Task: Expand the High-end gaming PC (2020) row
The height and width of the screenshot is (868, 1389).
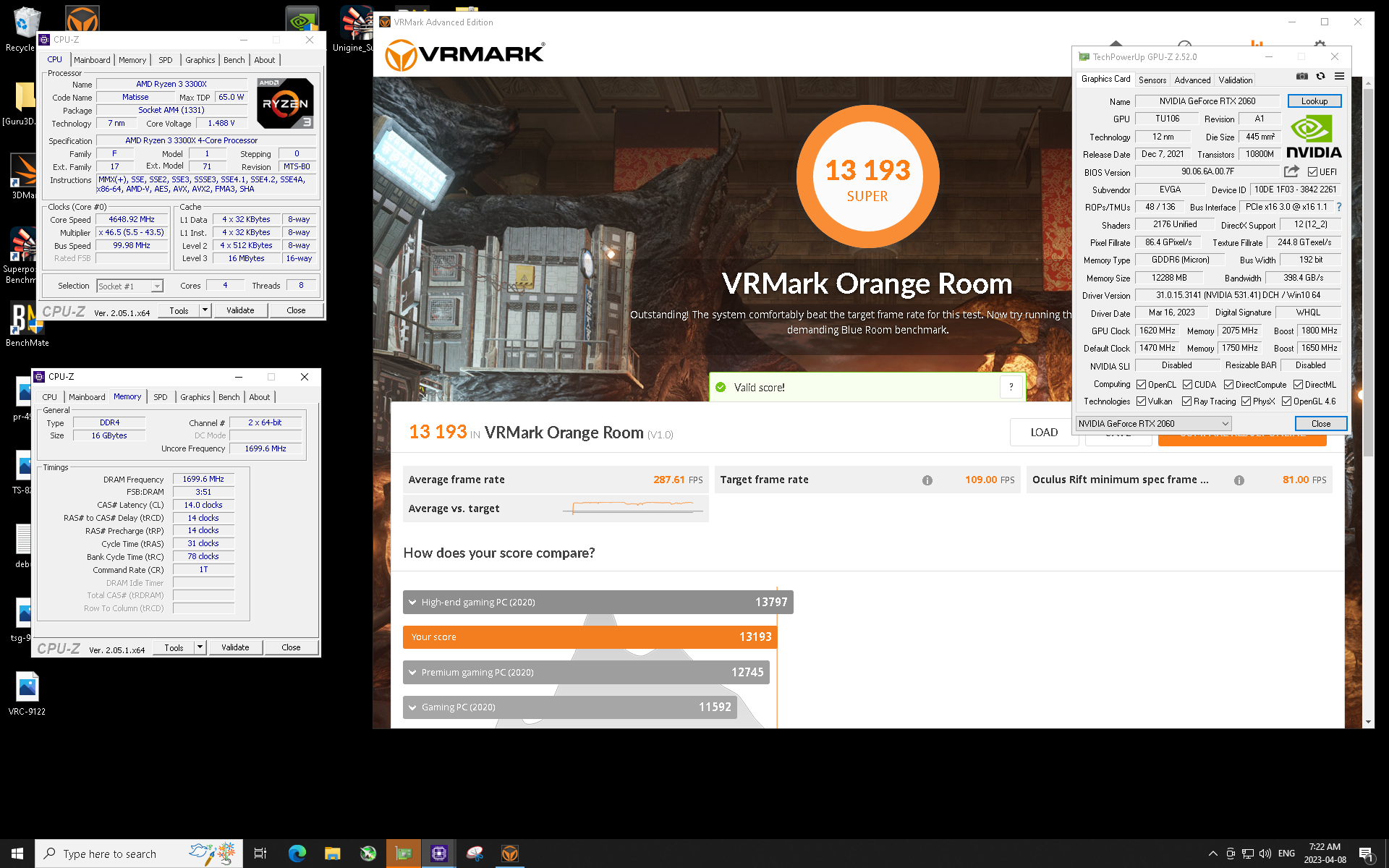Action: click(x=598, y=603)
